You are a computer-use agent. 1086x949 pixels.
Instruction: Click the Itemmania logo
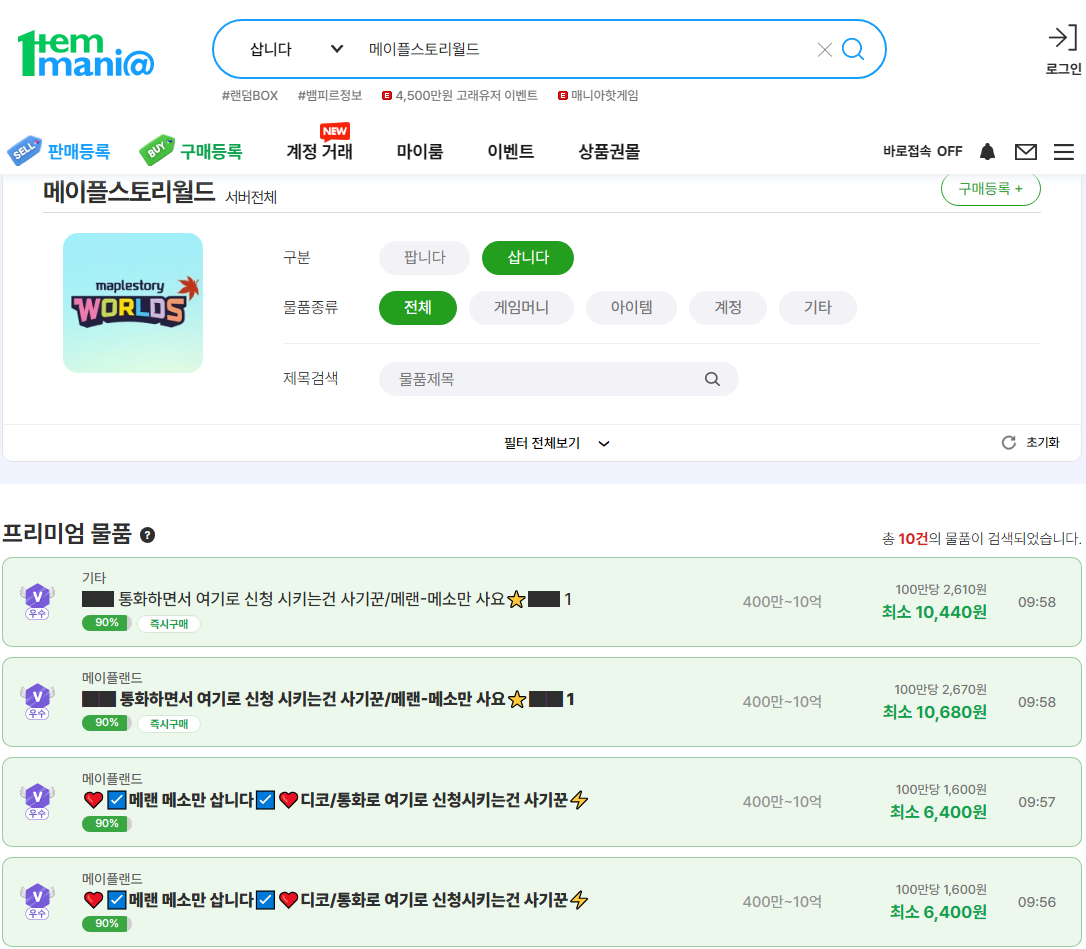coord(85,53)
